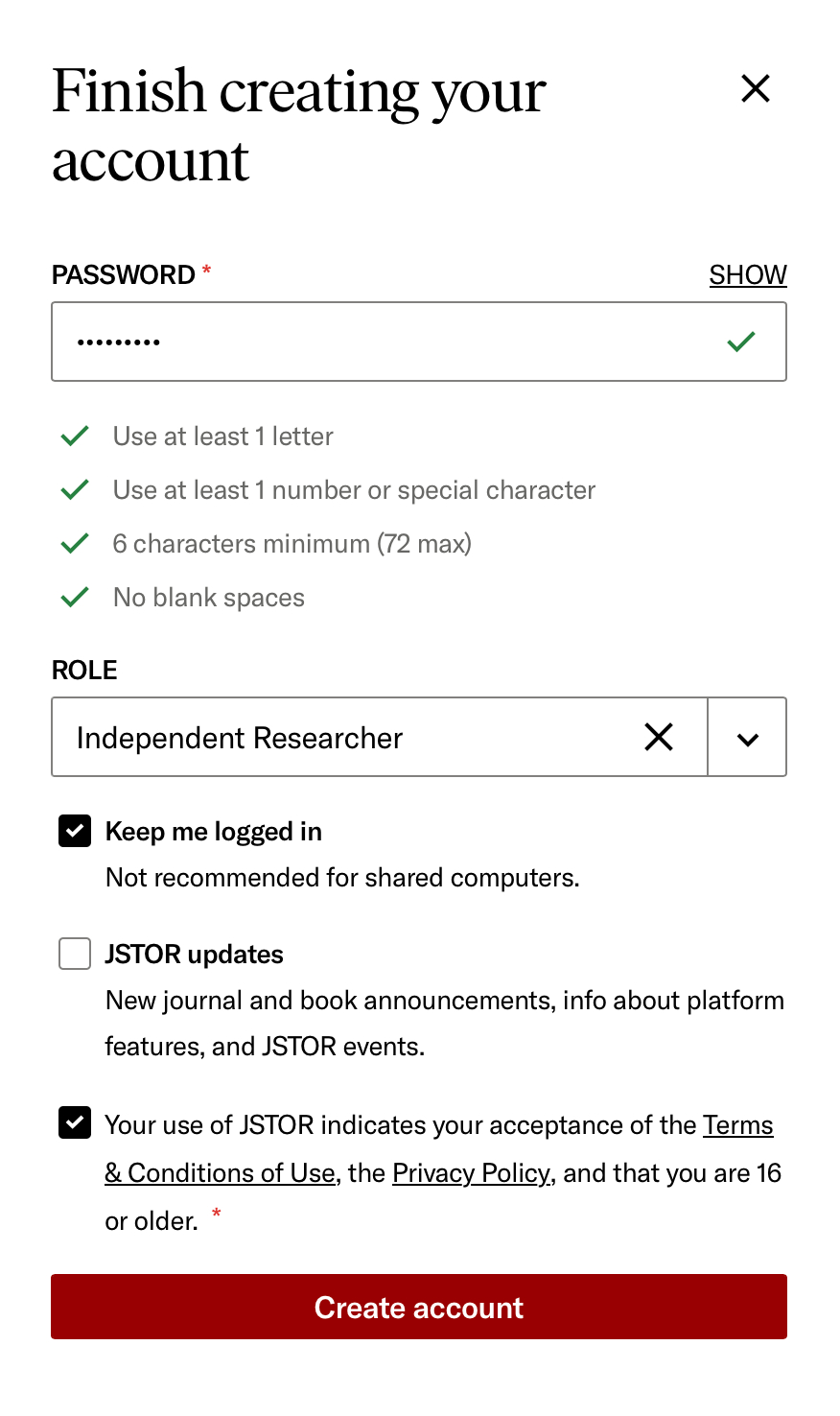
Task: Click the green checkmark inside the password field
Action: (x=740, y=342)
